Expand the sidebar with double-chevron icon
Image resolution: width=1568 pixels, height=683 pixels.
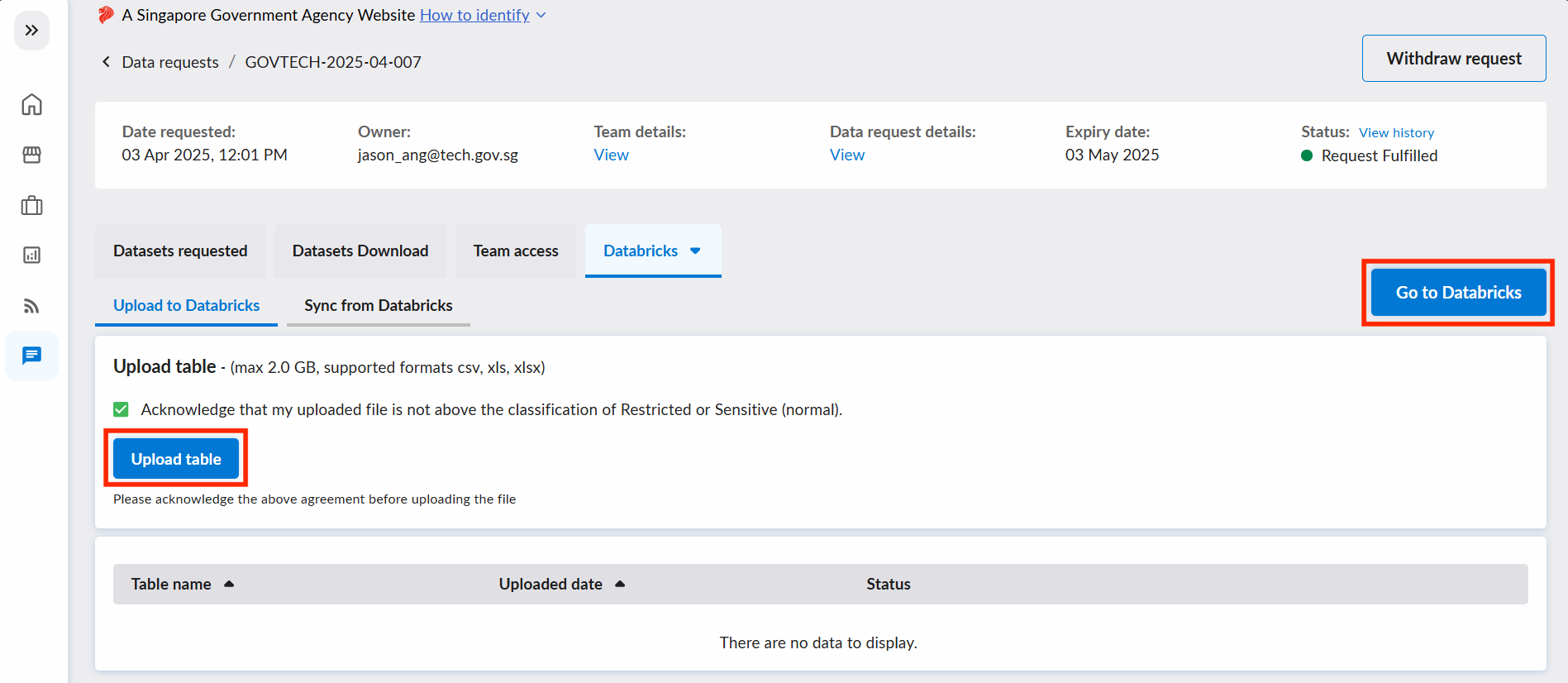pos(31,31)
